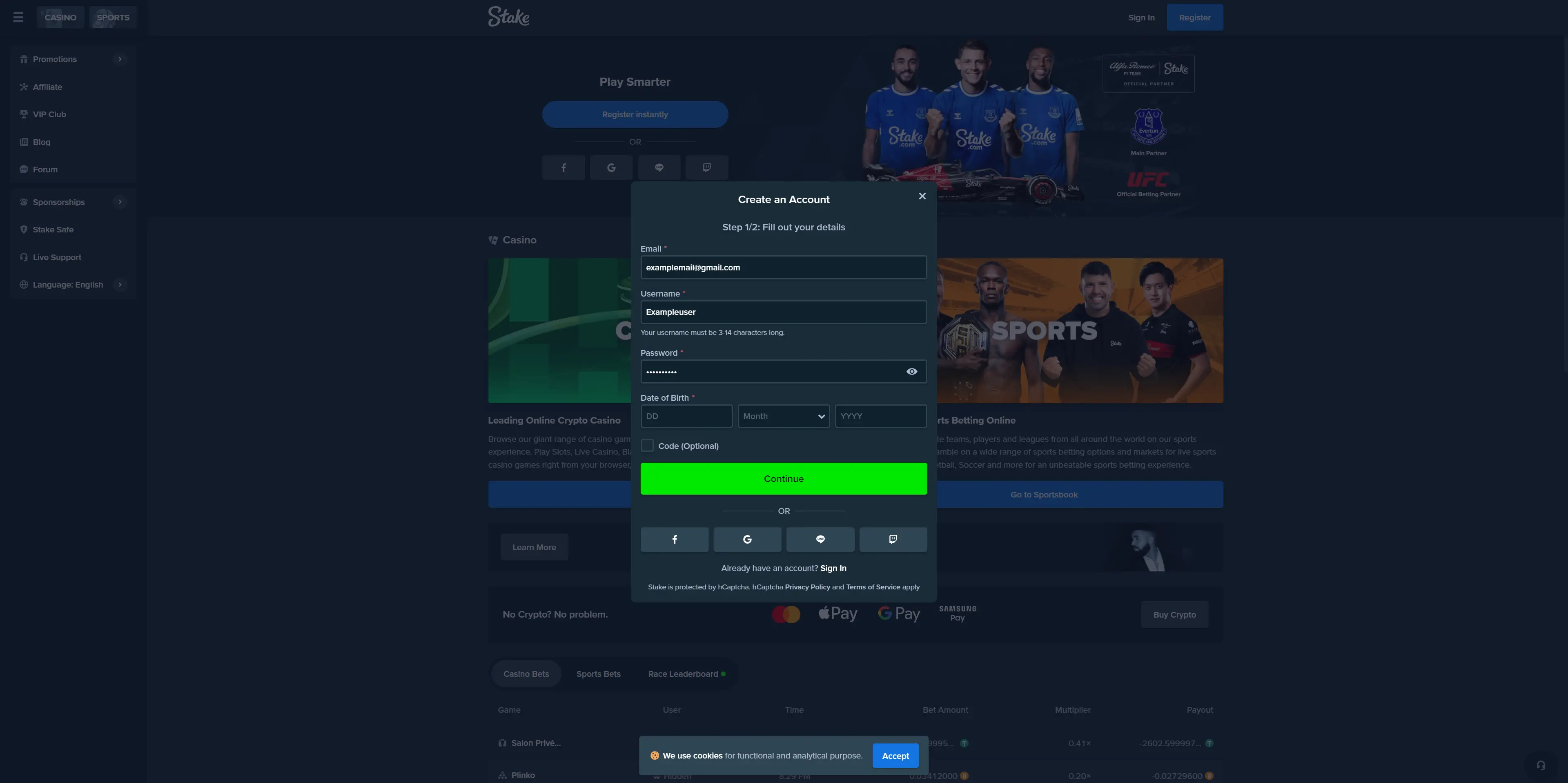Click the Stake logo in the header
The width and height of the screenshot is (1568, 783).
point(508,16)
